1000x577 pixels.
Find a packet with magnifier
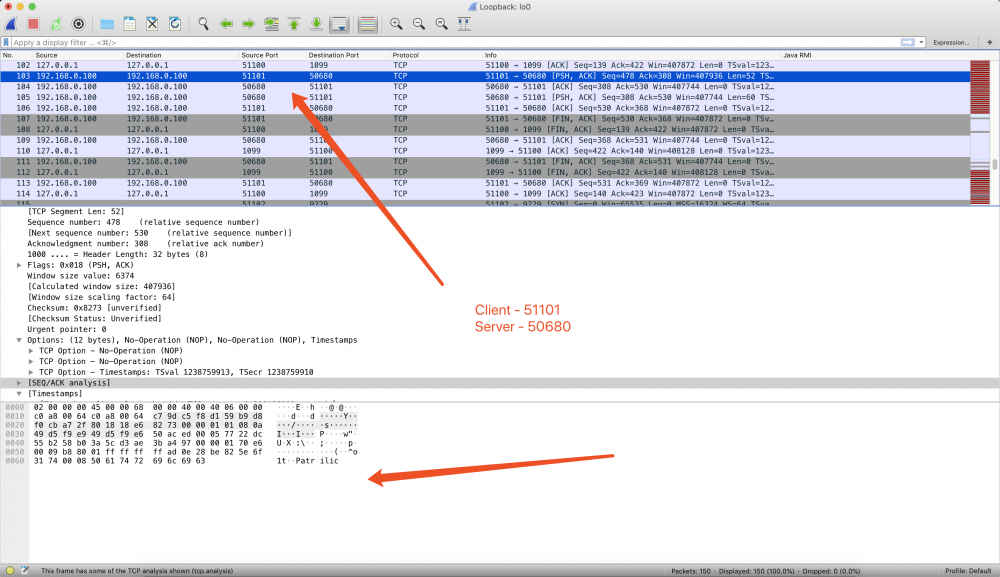click(203, 24)
